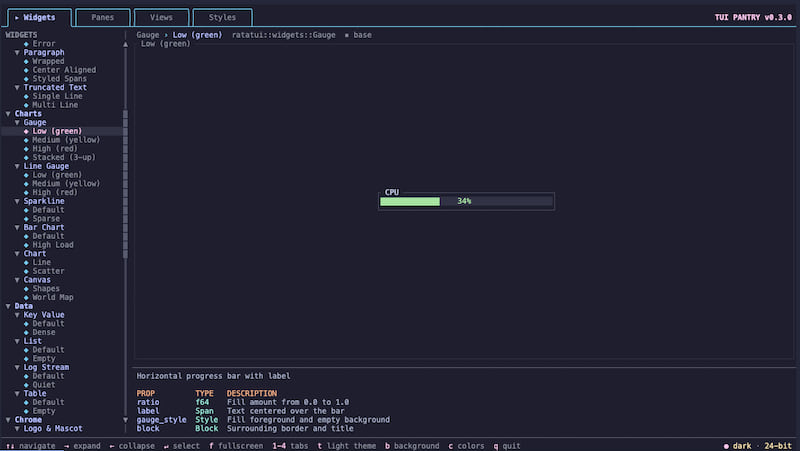Select the Error item in tree

tap(44, 44)
